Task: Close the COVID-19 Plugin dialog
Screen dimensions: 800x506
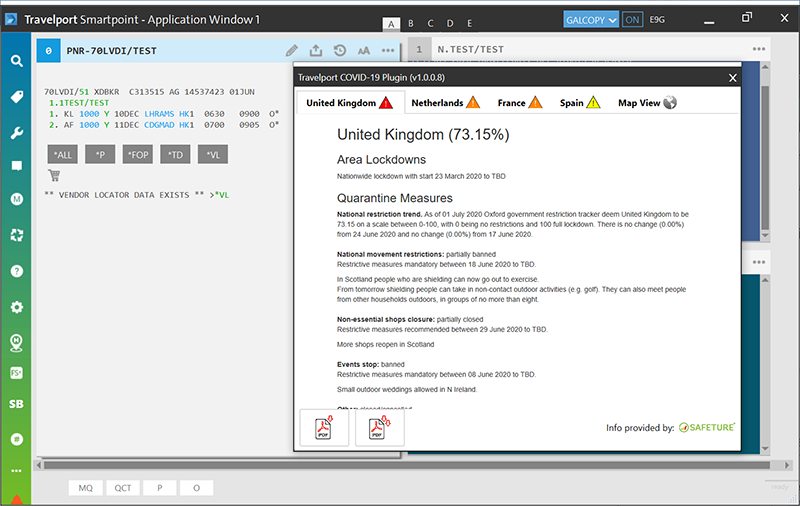Action: 733,78
